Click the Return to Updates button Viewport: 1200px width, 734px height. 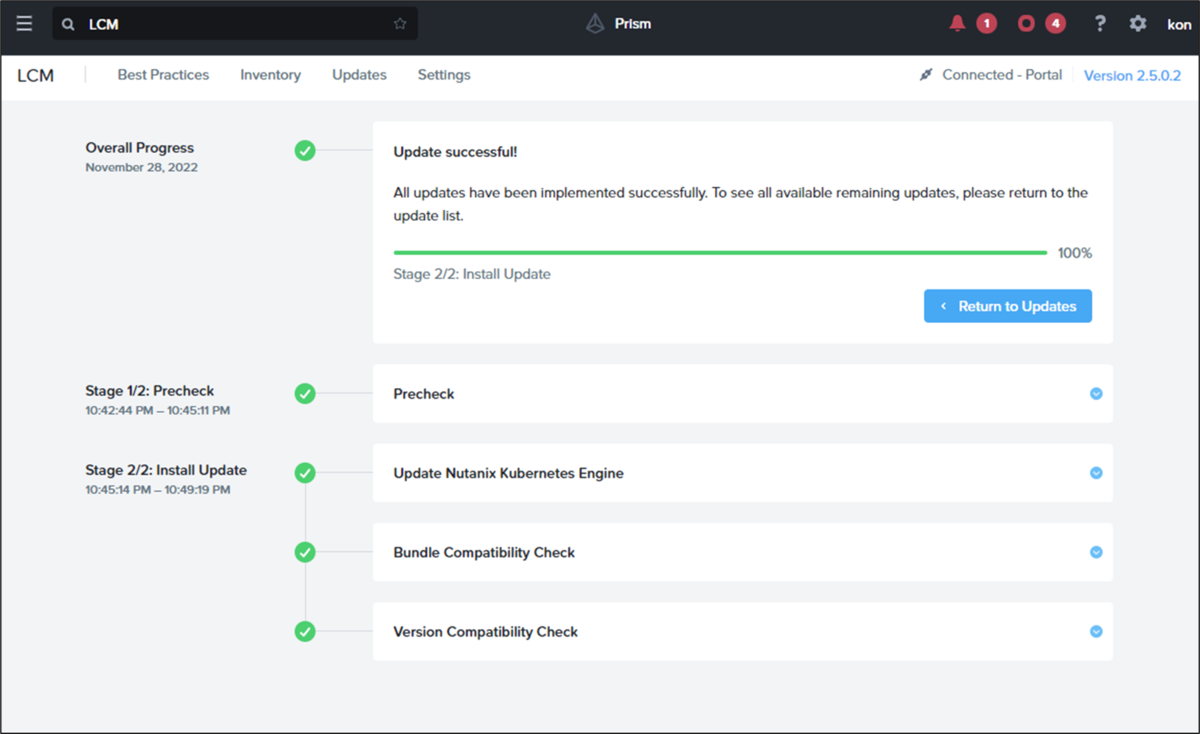point(1007,306)
